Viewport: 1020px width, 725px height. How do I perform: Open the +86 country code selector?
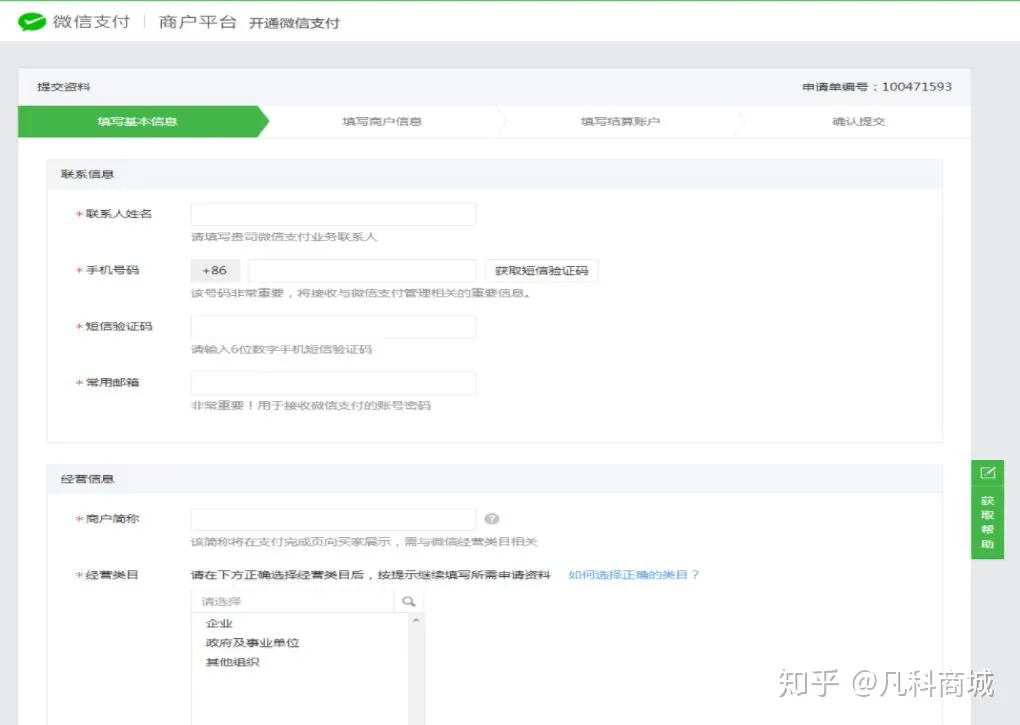coord(213,270)
